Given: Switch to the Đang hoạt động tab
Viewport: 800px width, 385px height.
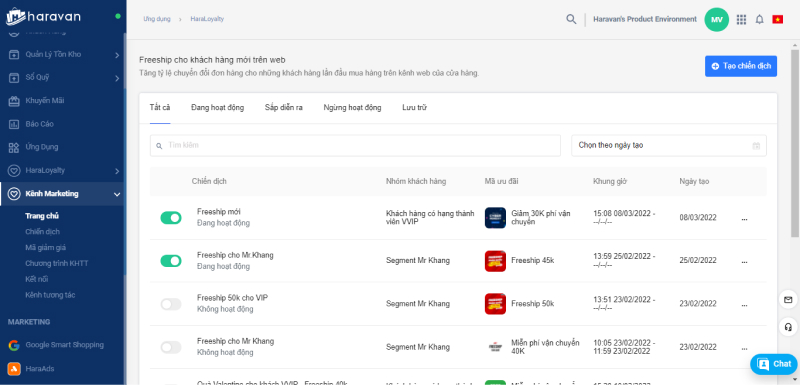Looking at the screenshot, I should [x=217, y=108].
